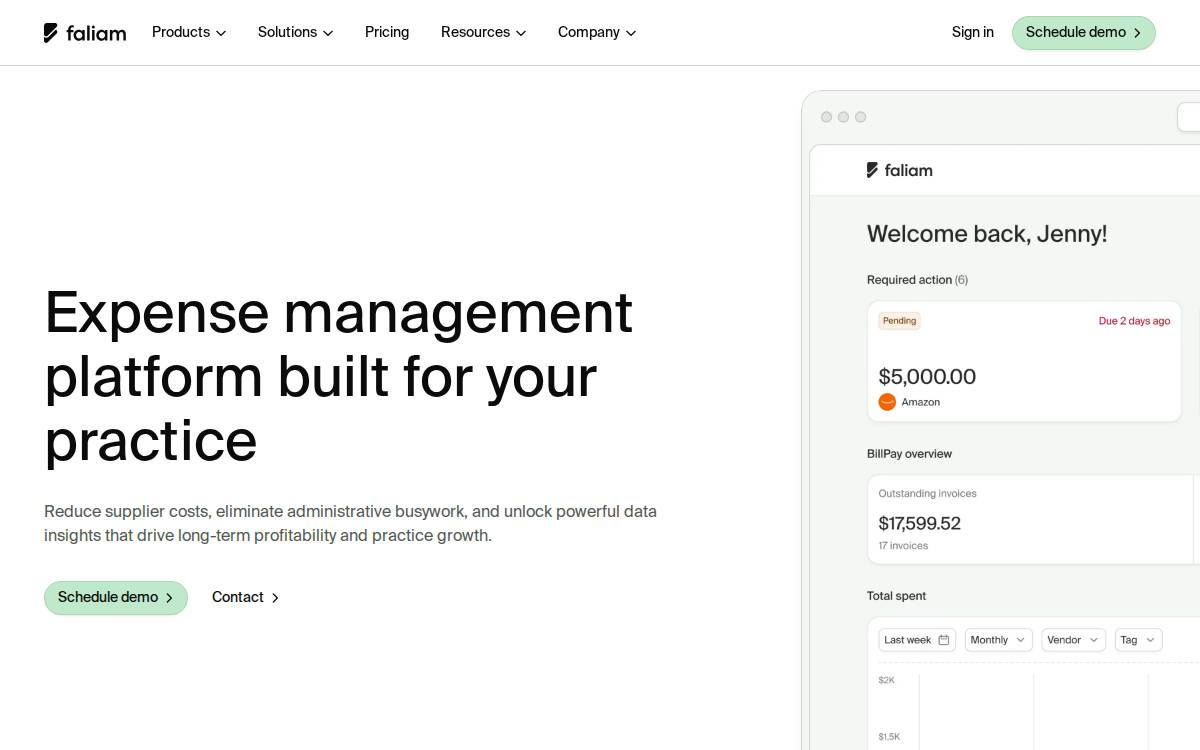The image size is (1200, 750).
Task: Click the 'BillPay overview' heading
Action: (x=909, y=454)
